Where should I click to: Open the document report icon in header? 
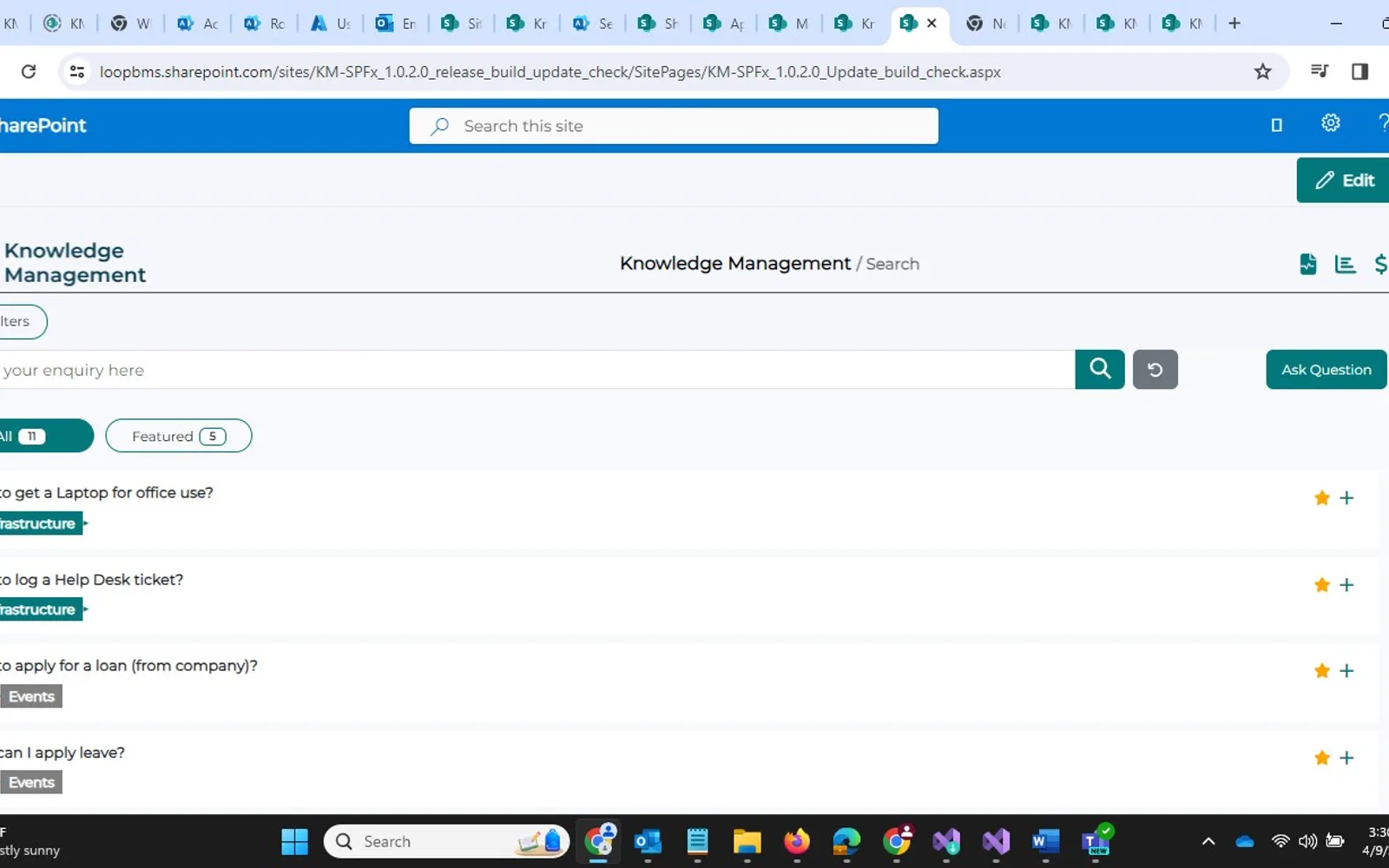[1307, 264]
